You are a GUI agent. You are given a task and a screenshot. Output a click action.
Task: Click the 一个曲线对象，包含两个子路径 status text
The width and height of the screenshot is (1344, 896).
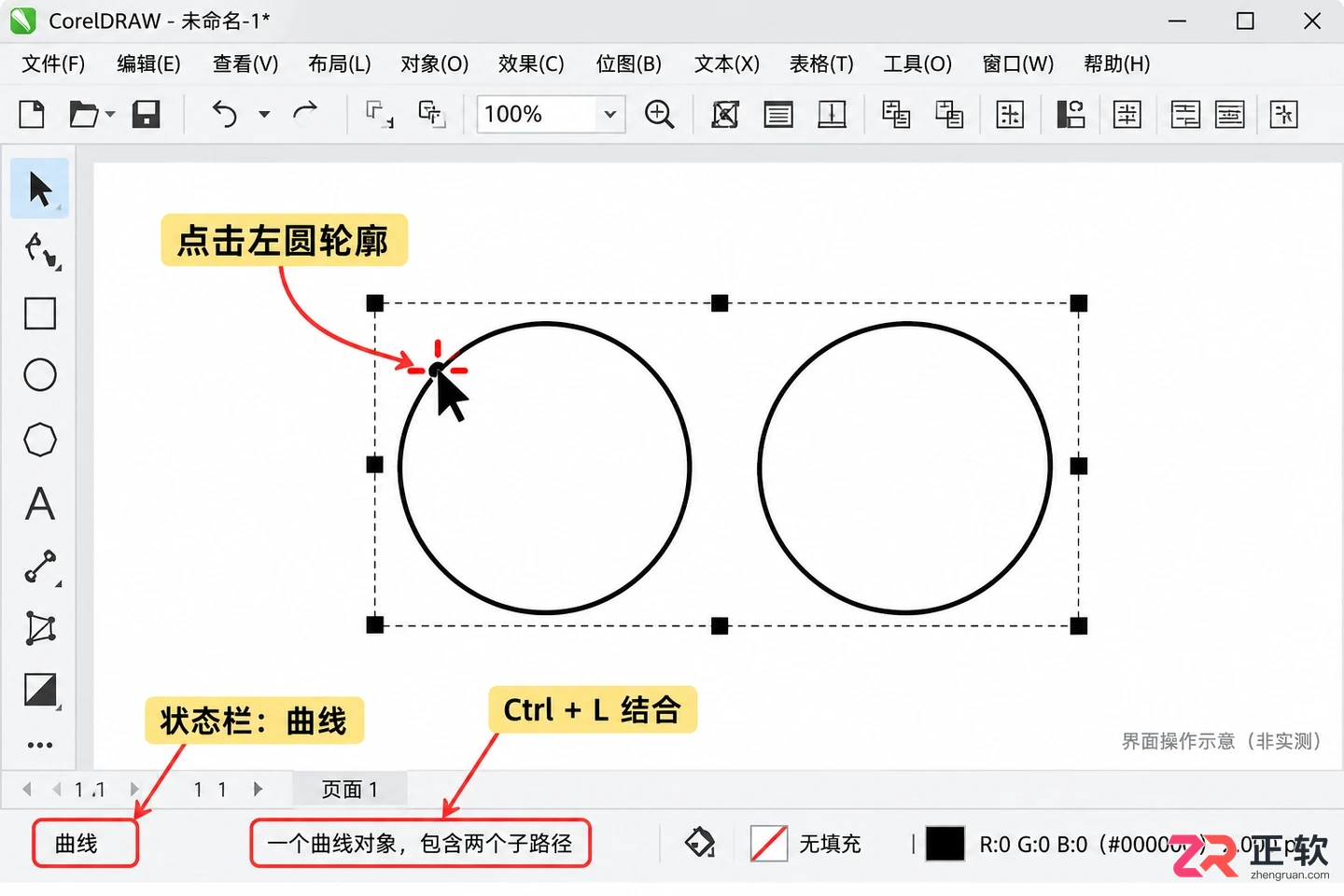tap(420, 844)
